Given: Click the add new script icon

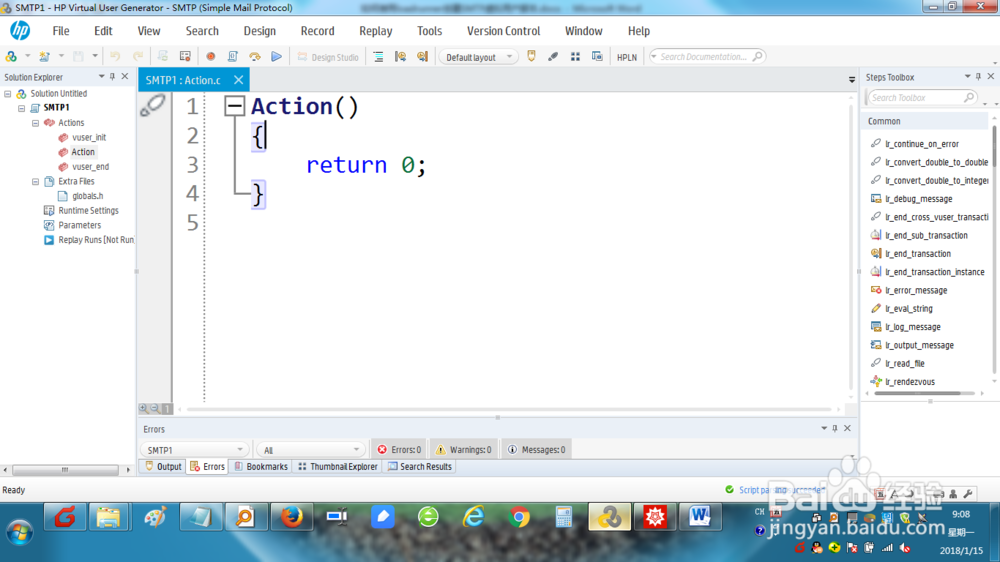Looking at the screenshot, I should (x=44, y=57).
